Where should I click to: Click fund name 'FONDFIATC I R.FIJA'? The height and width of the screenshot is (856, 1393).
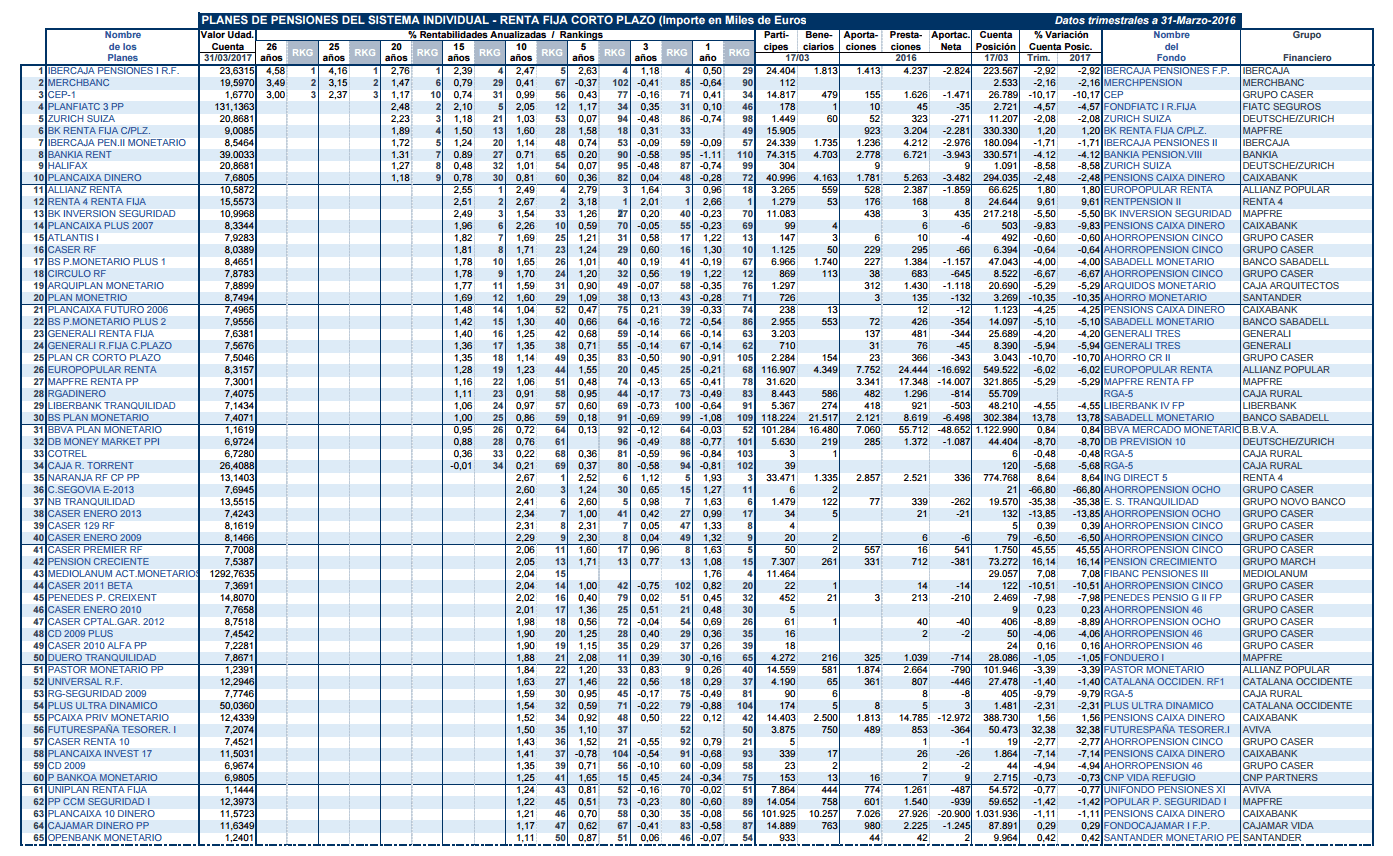tap(1146, 107)
